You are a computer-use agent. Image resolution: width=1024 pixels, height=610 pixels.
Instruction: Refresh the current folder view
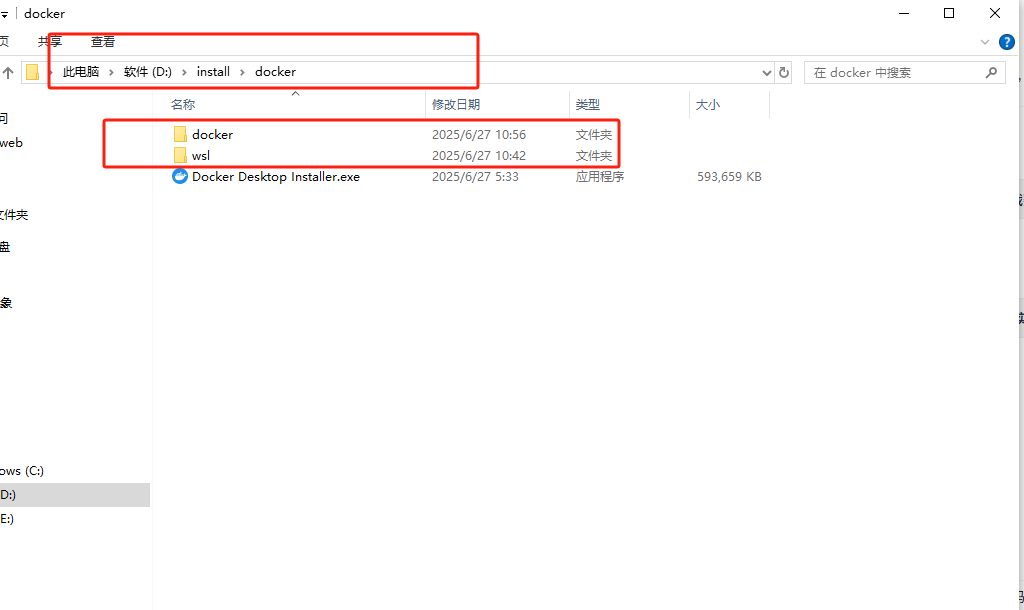(784, 72)
